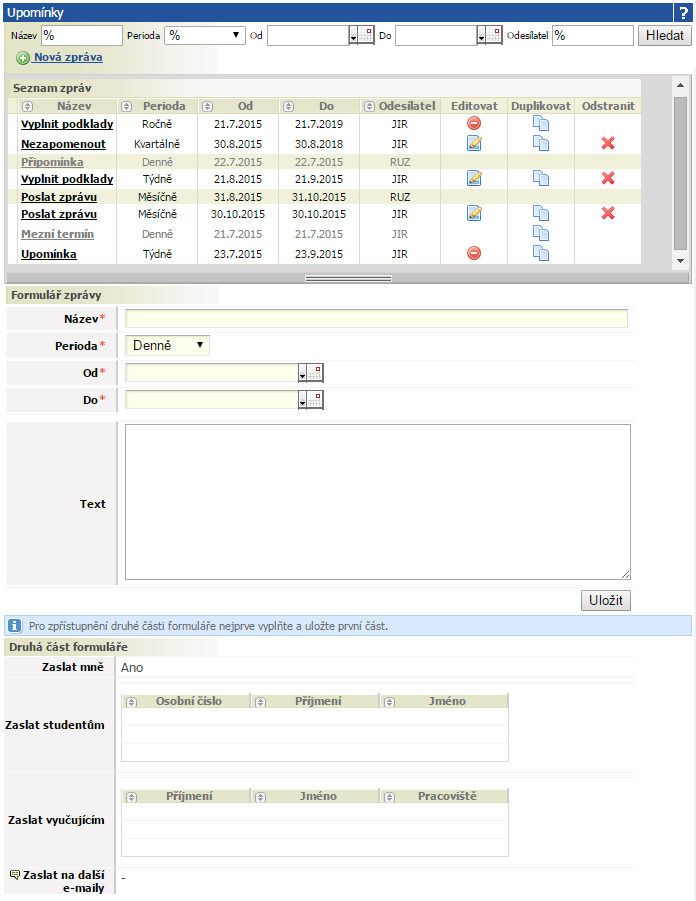Click the red stop icon in Upomínka row
The image size is (696, 901).
[x=474, y=253]
